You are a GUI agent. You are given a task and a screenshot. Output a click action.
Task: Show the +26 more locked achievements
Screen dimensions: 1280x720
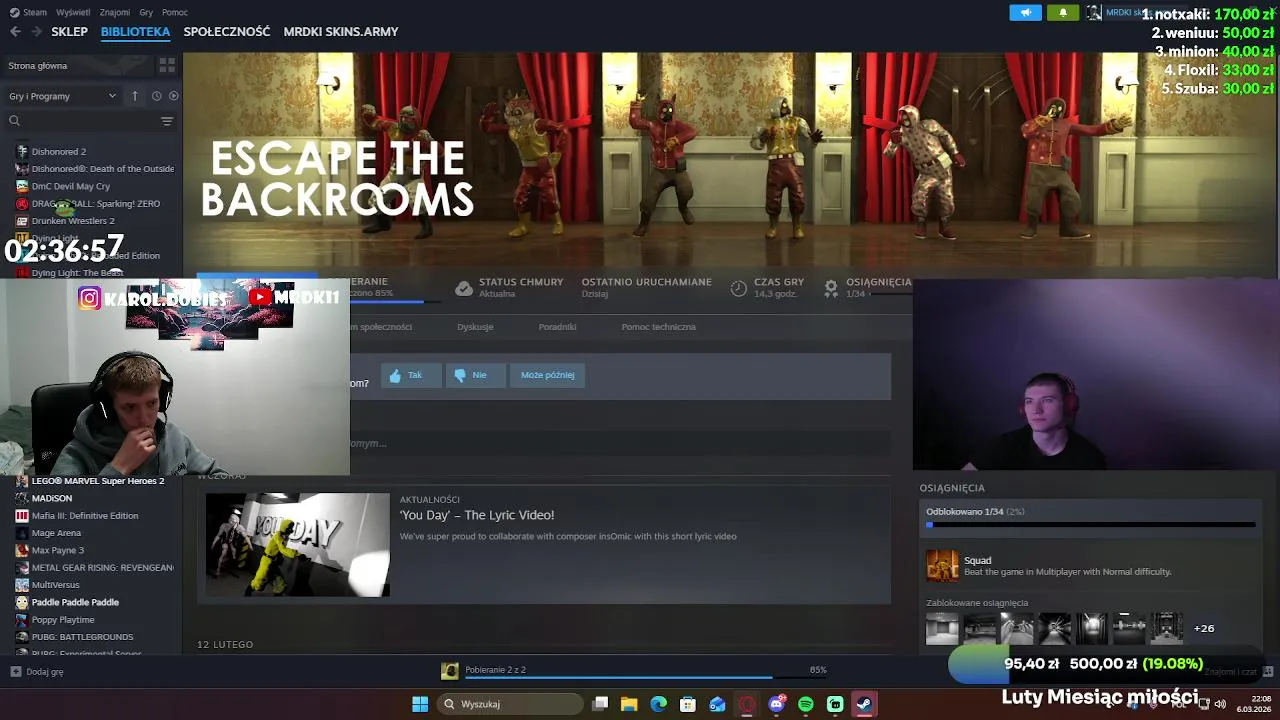tap(1204, 628)
